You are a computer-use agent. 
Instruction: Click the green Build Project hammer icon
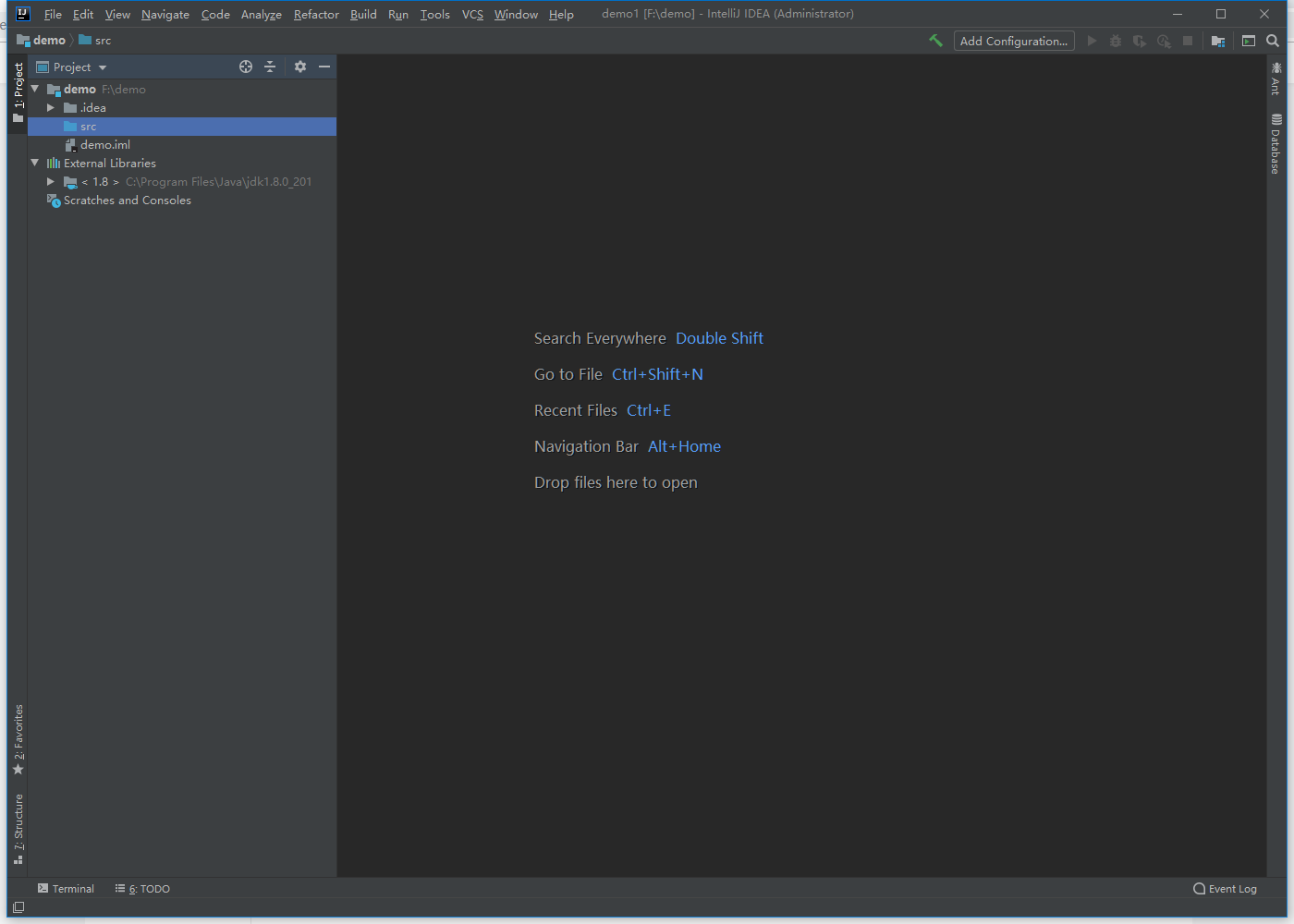935,41
